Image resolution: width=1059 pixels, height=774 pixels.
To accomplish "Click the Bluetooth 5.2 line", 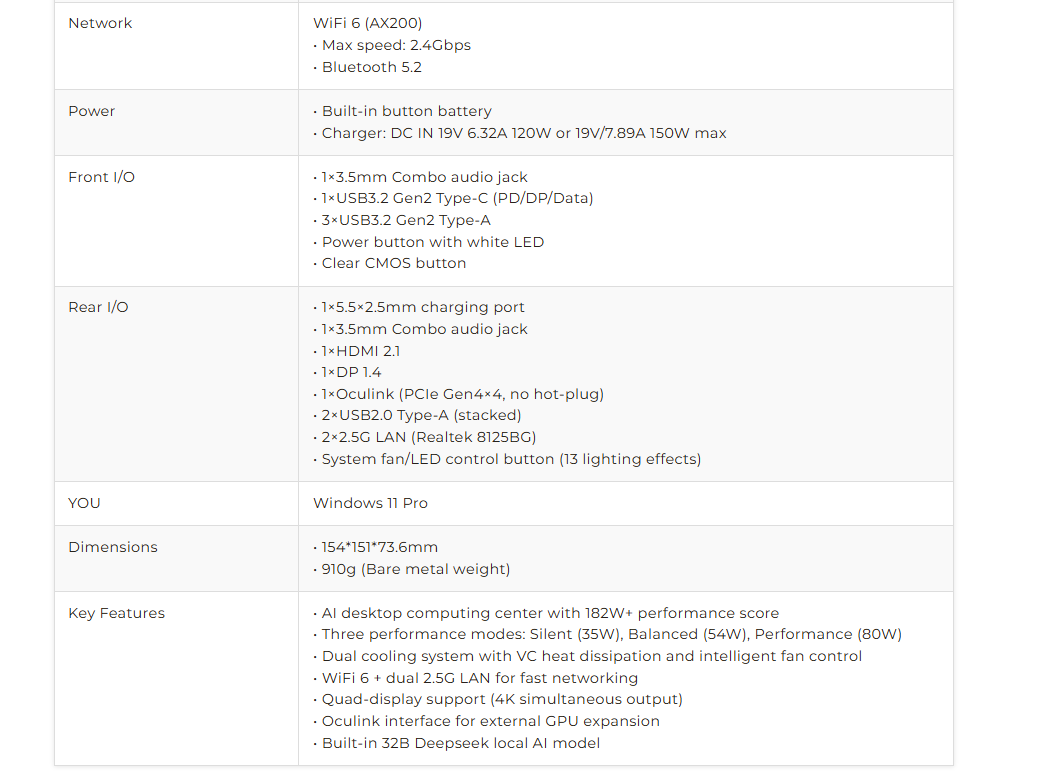I will point(368,67).
